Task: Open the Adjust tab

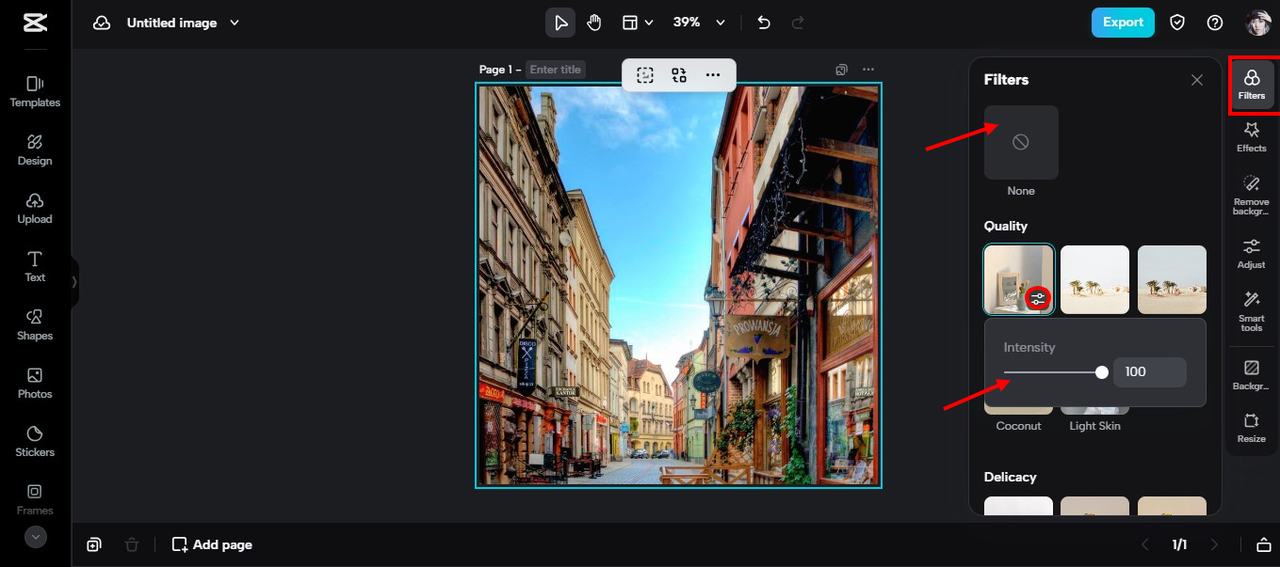Action: click(x=1251, y=254)
